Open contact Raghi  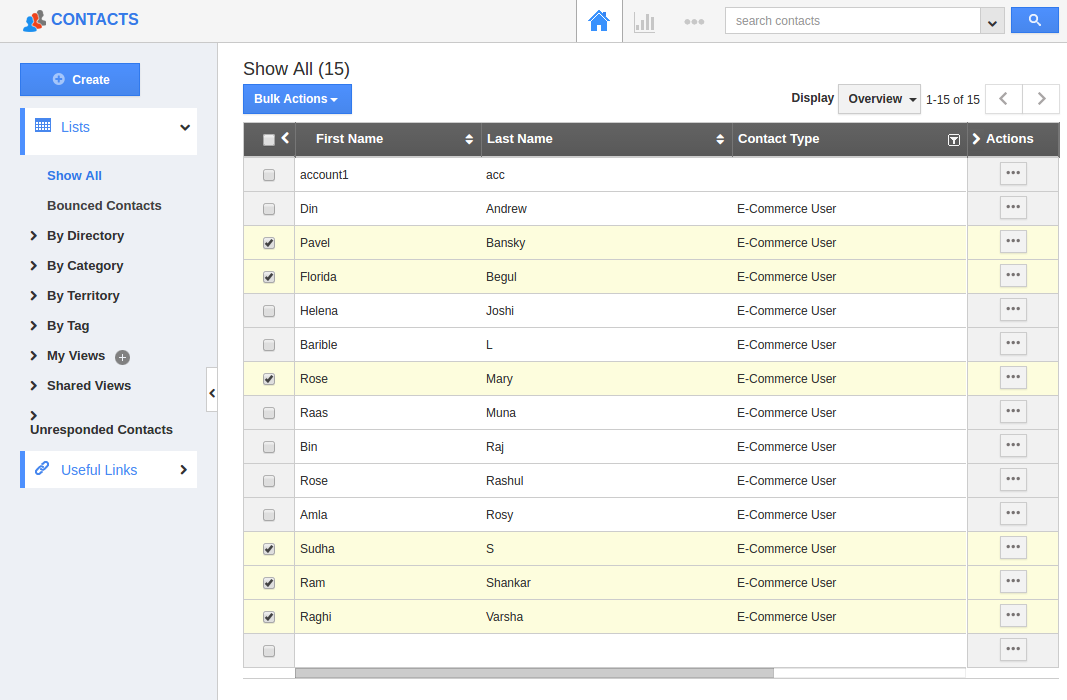click(x=316, y=617)
